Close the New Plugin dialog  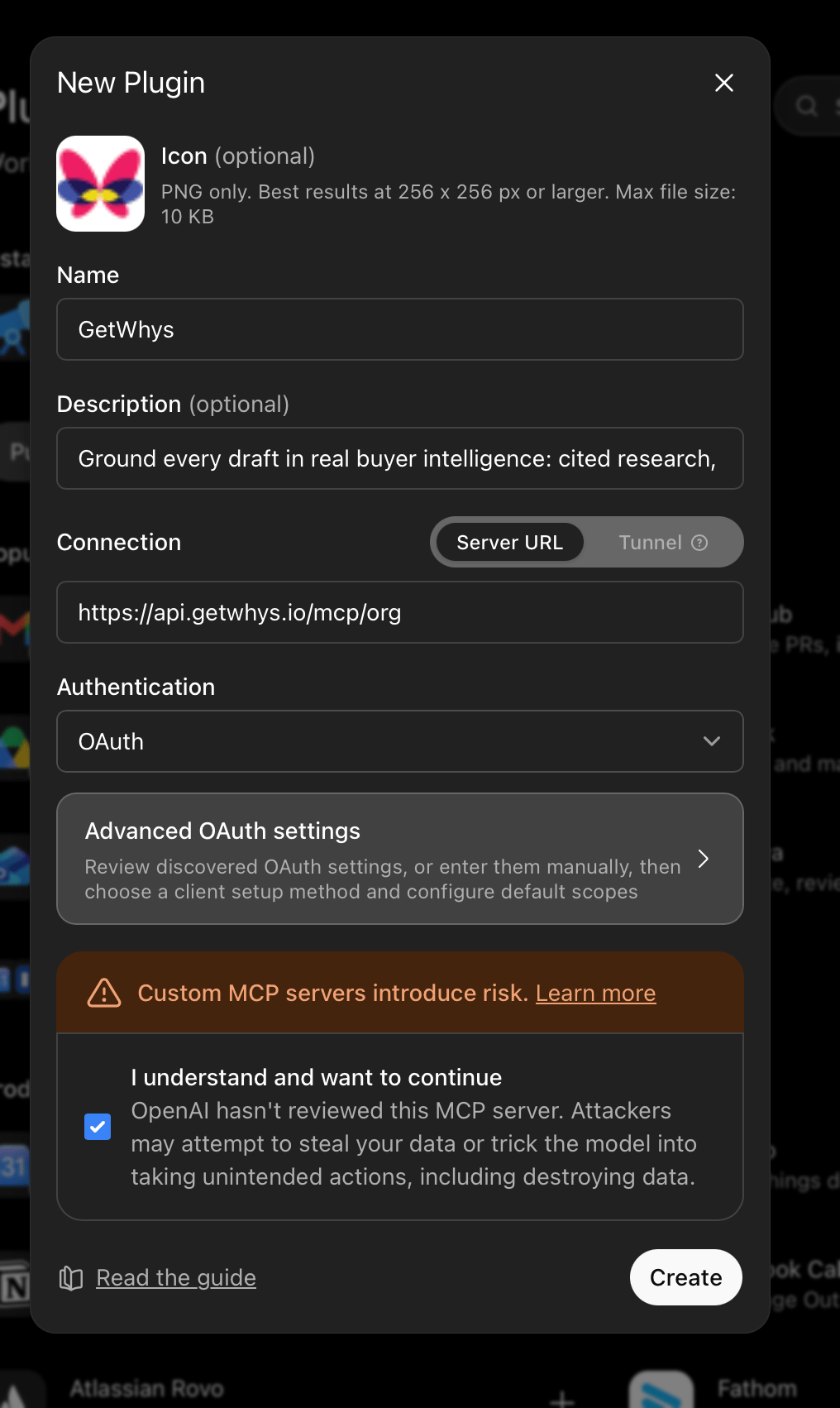pos(724,83)
